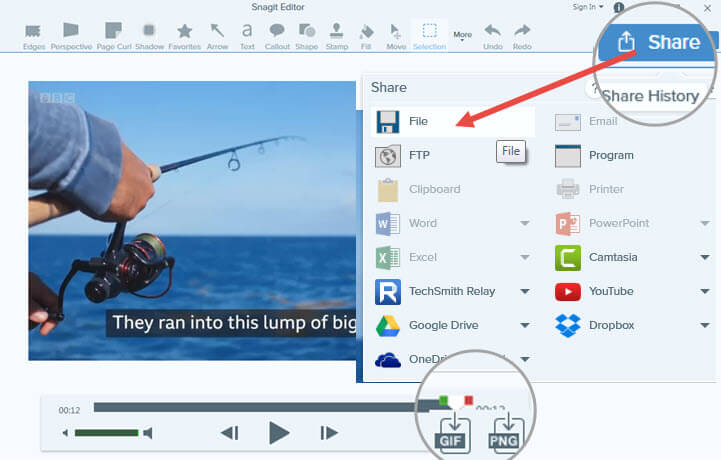Save current frame as PNG

click(x=504, y=434)
